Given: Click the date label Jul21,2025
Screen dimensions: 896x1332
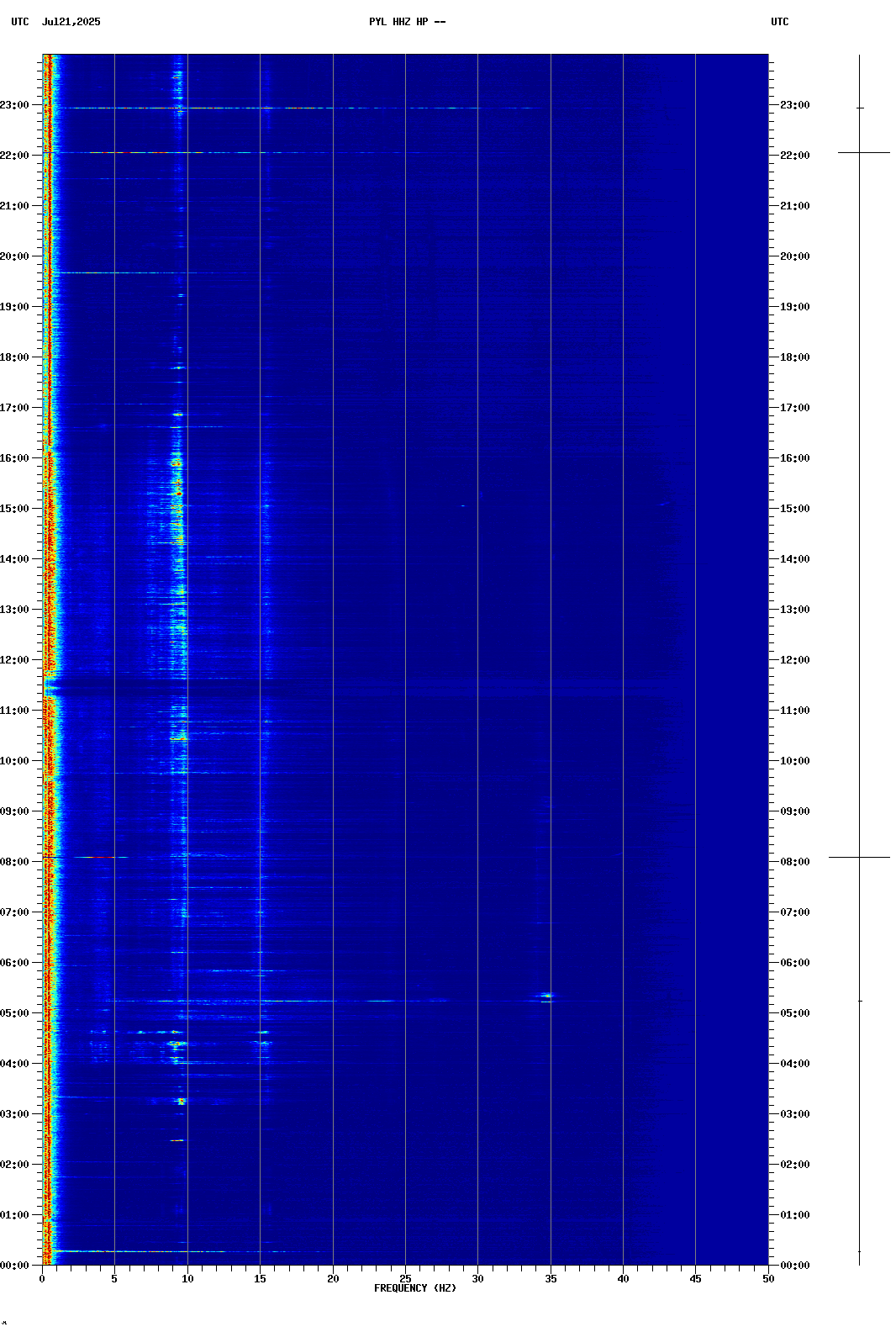Looking at the screenshot, I should tap(71, 22).
